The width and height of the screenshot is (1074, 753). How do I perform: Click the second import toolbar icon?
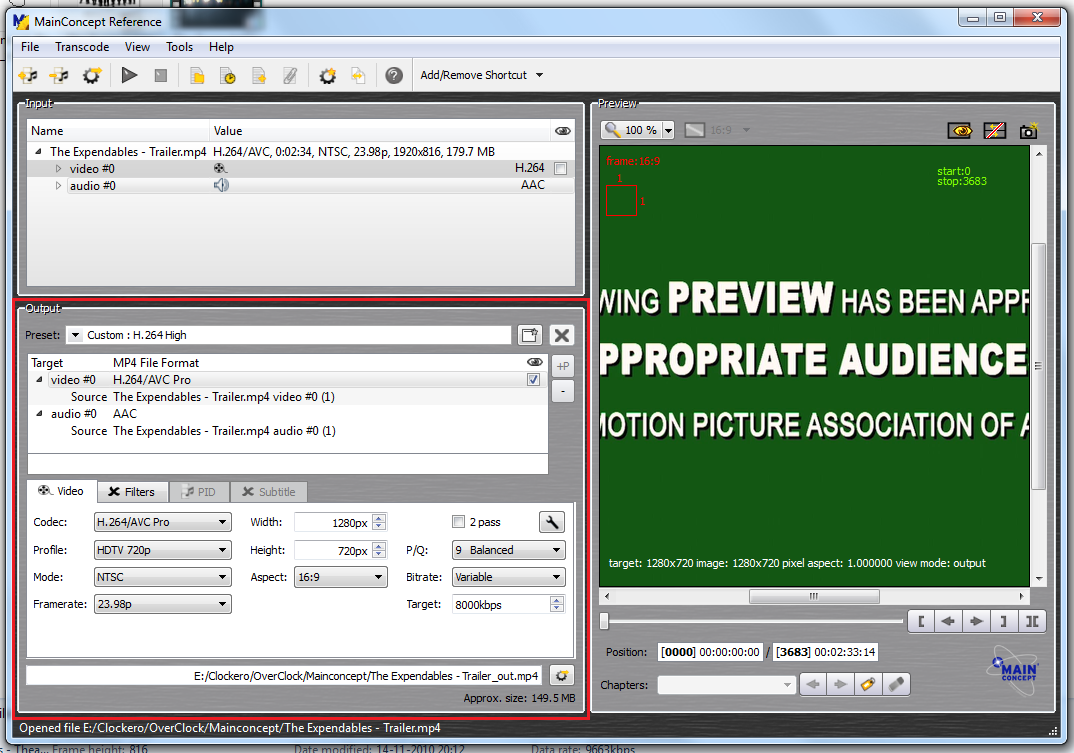pos(60,75)
